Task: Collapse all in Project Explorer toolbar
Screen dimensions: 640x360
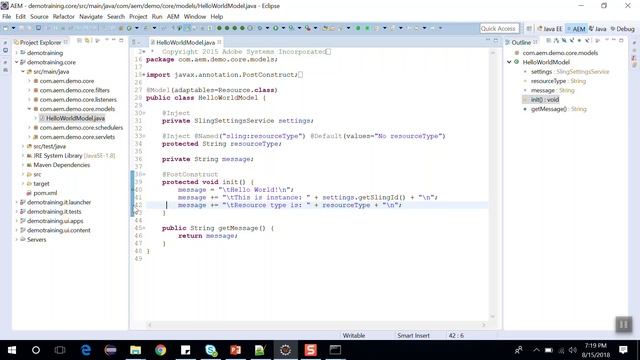Action: click(80, 41)
